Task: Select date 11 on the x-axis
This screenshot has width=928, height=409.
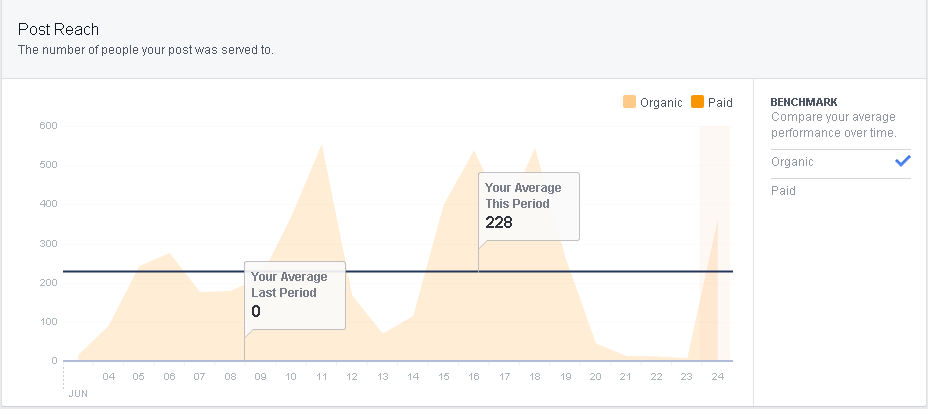Action: pos(321,377)
